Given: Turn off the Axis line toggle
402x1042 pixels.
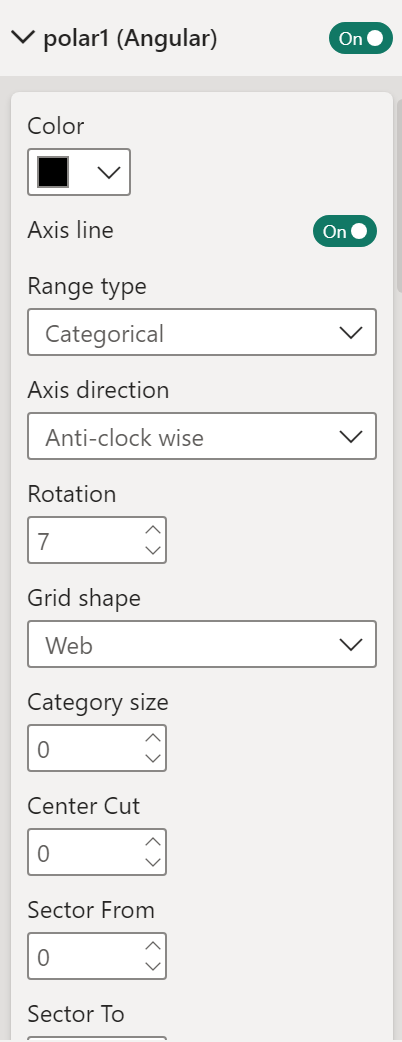Looking at the screenshot, I should pyautogui.click(x=345, y=231).
